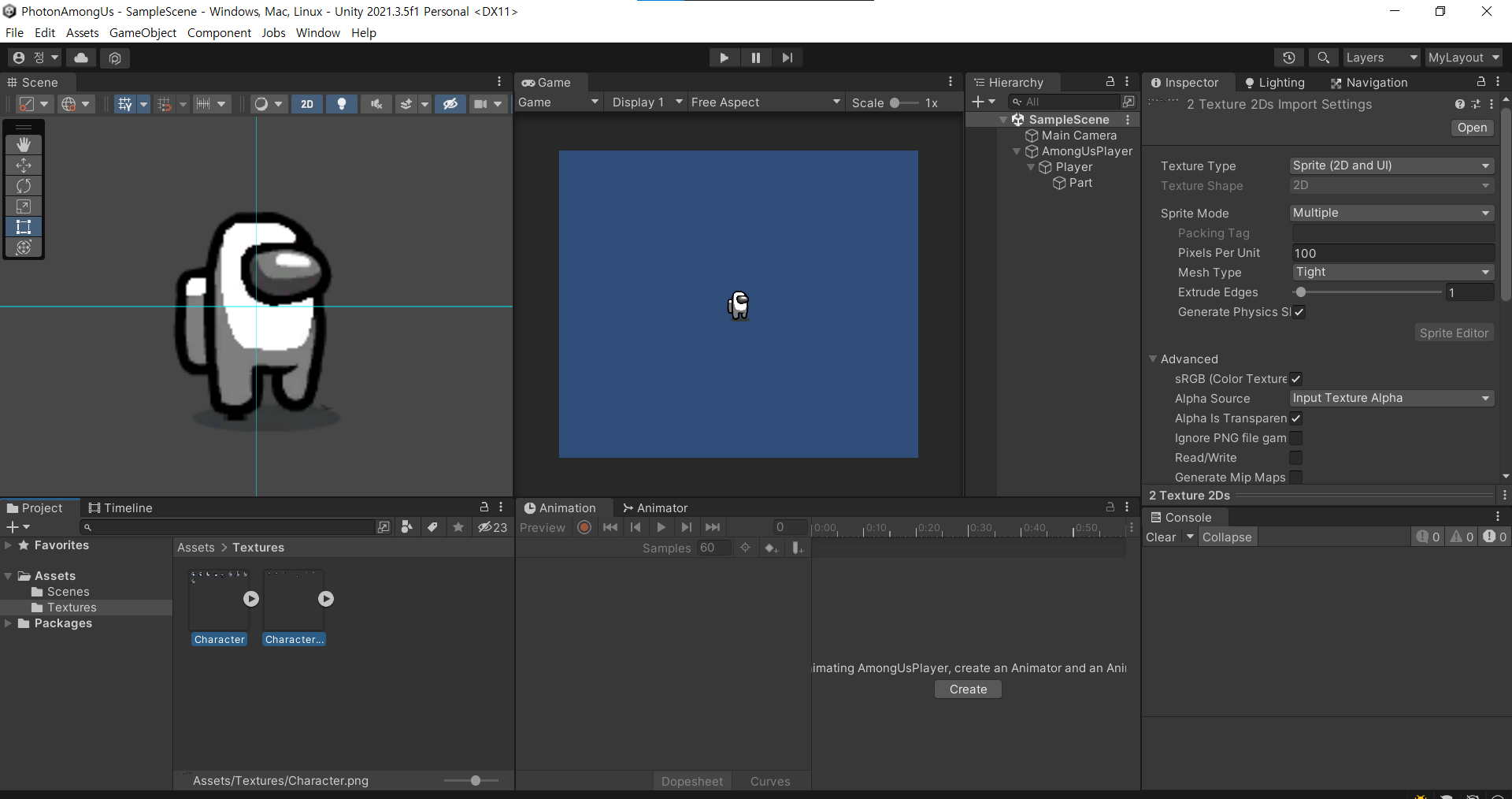Click the Play button in top toolbar
Screen dimensions: 1512x799
pos(724,58)
